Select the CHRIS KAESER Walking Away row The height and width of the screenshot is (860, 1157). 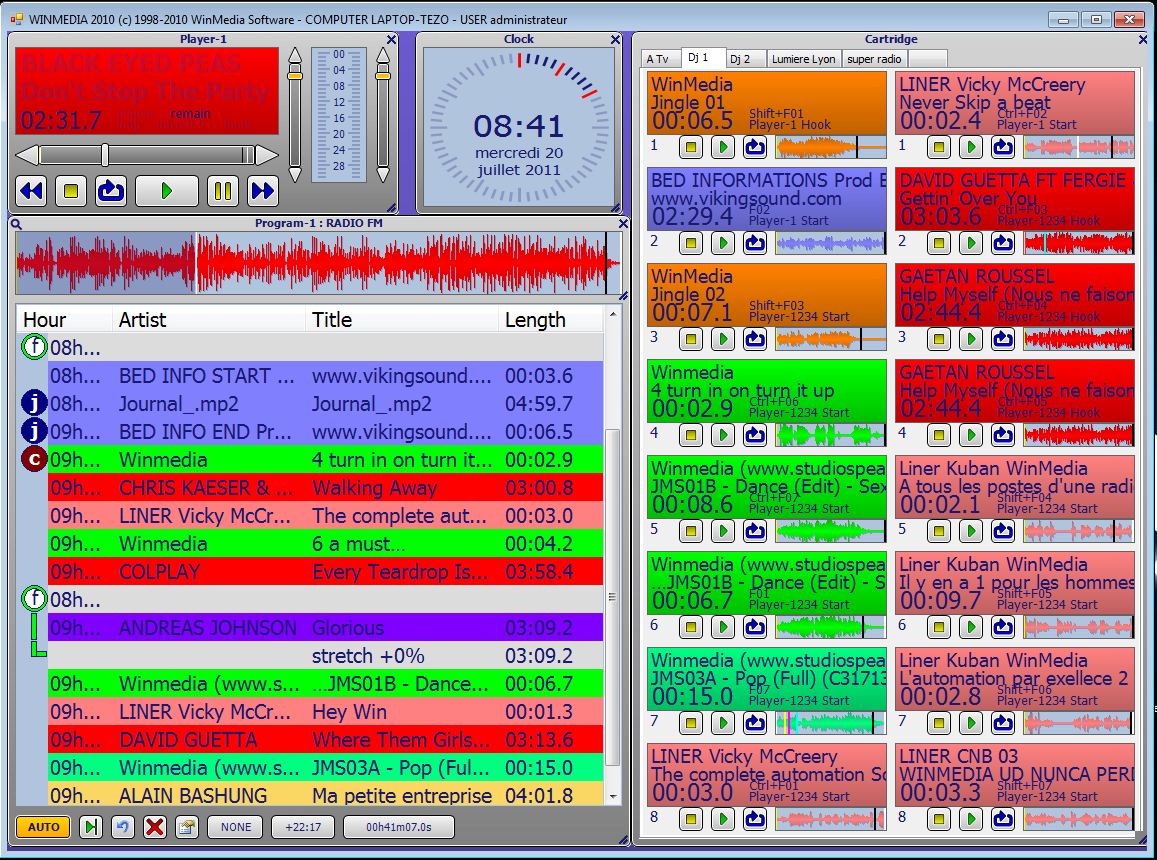(325, 488)
